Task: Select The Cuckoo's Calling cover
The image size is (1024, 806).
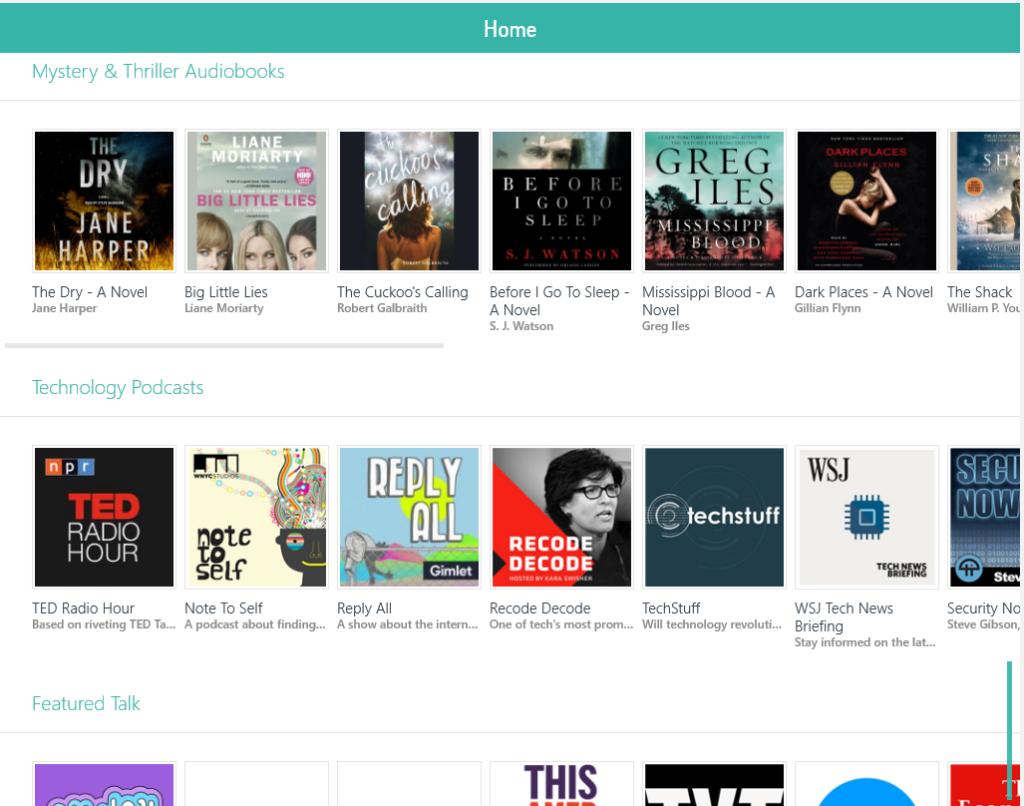Action: (x=409, y=201)
